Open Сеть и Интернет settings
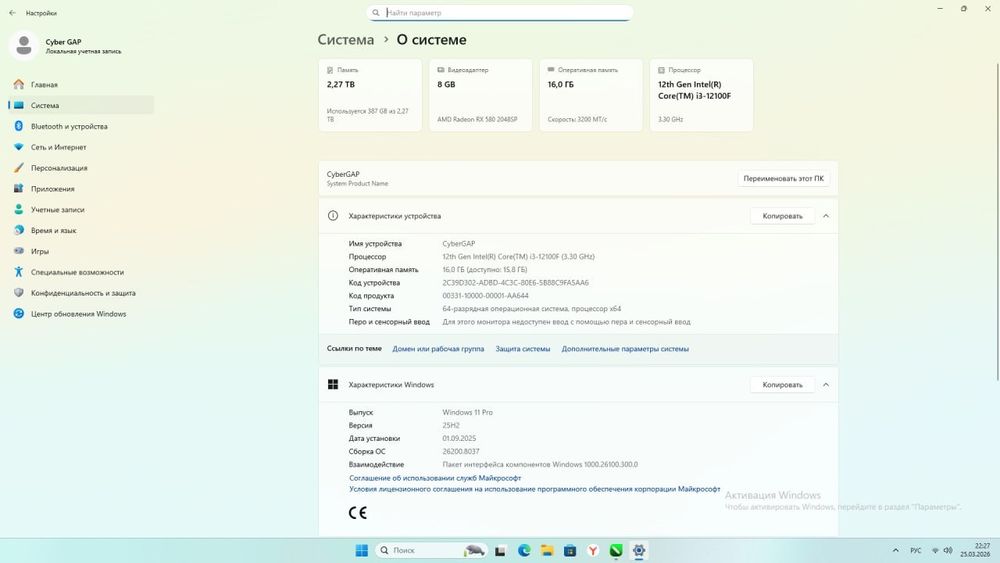 coord(81,147)
